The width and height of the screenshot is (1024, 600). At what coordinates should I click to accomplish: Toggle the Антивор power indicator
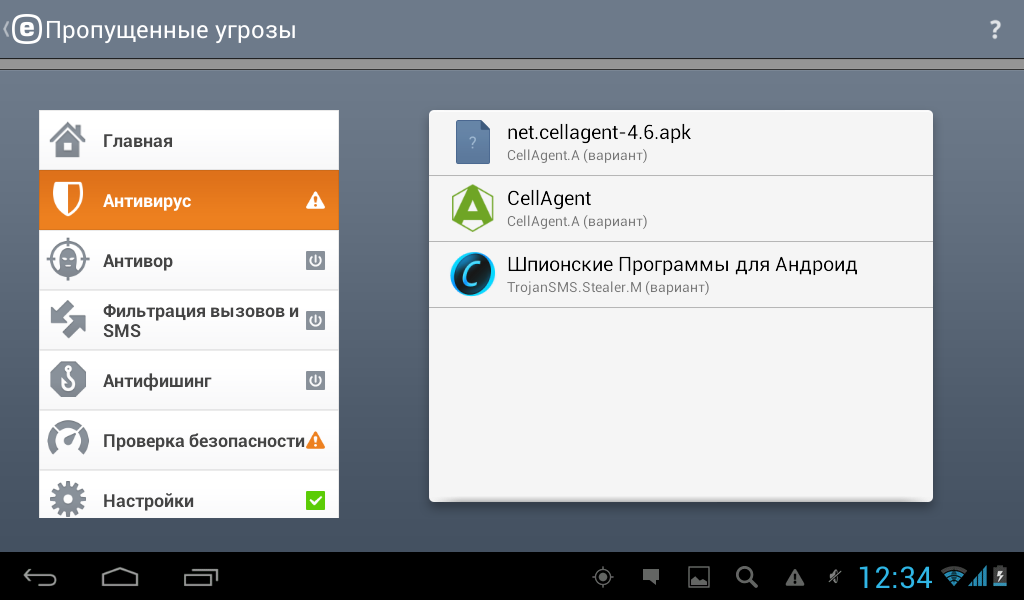click(x=315, y=261)
